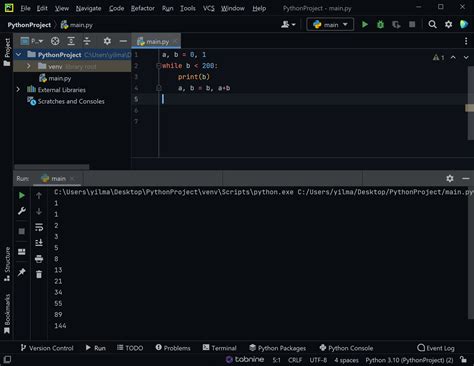The height and width of the screenshot is (366, 474).
Task: Open the main run configuration dropdown
Action: pyautogui.click(x=330, y=25)
